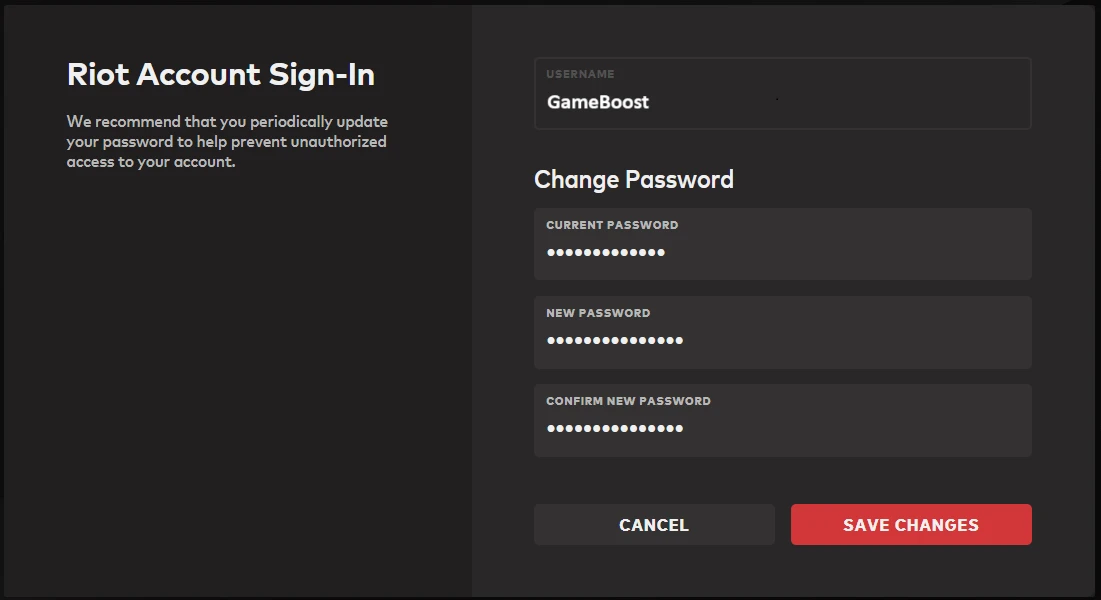Image resolution: width=1101 pixels, height=600 pixels.
Task: Click the word "unauthorized" in the description
Action: pos(338,142)
